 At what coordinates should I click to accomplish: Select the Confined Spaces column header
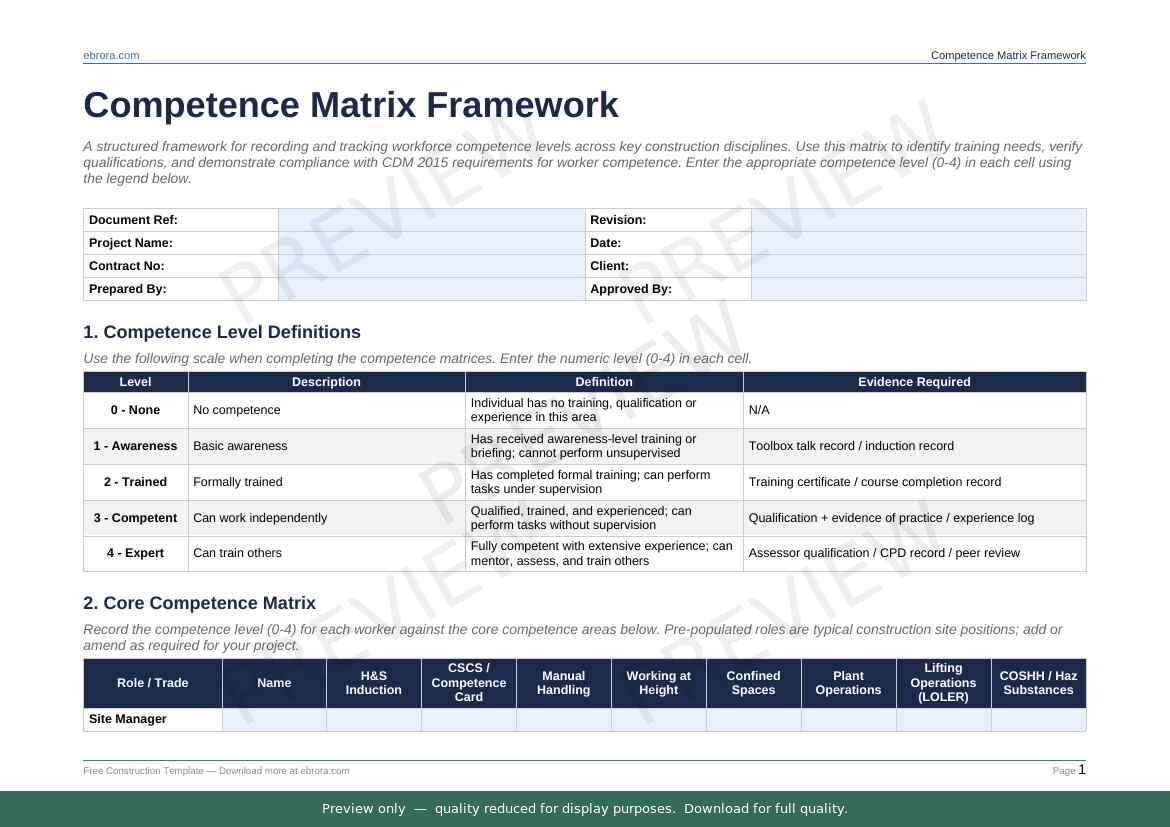753,683
